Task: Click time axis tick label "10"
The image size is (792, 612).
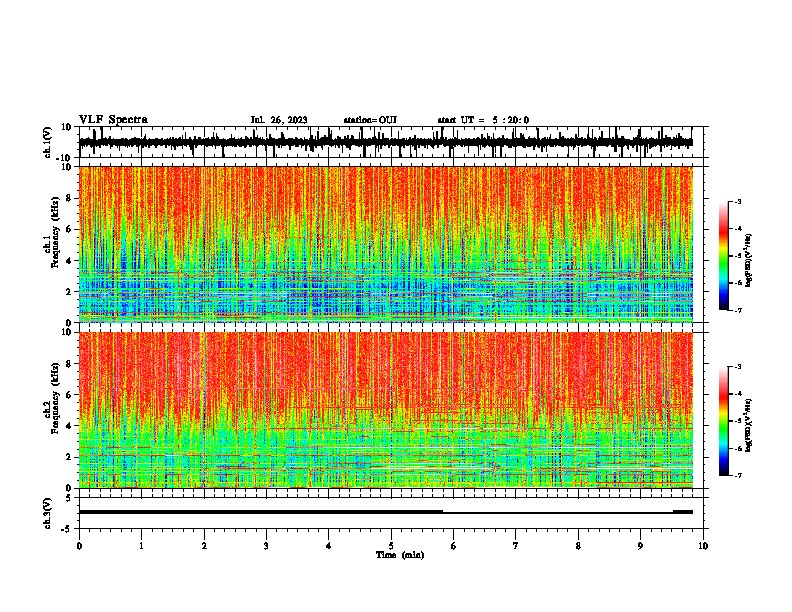Action: pos(703,546)
